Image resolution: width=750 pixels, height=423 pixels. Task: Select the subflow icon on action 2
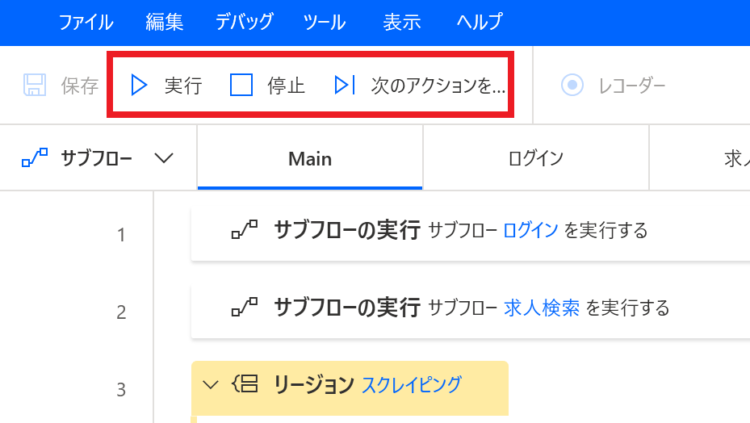[244, 307]
